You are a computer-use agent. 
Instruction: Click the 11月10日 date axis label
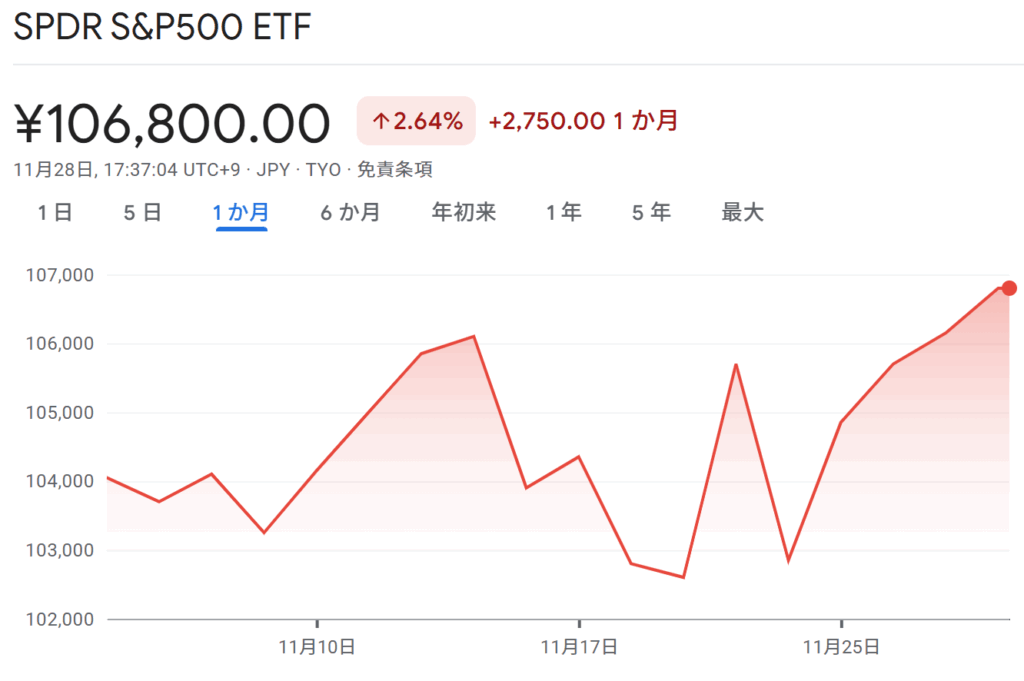point(317,647)
